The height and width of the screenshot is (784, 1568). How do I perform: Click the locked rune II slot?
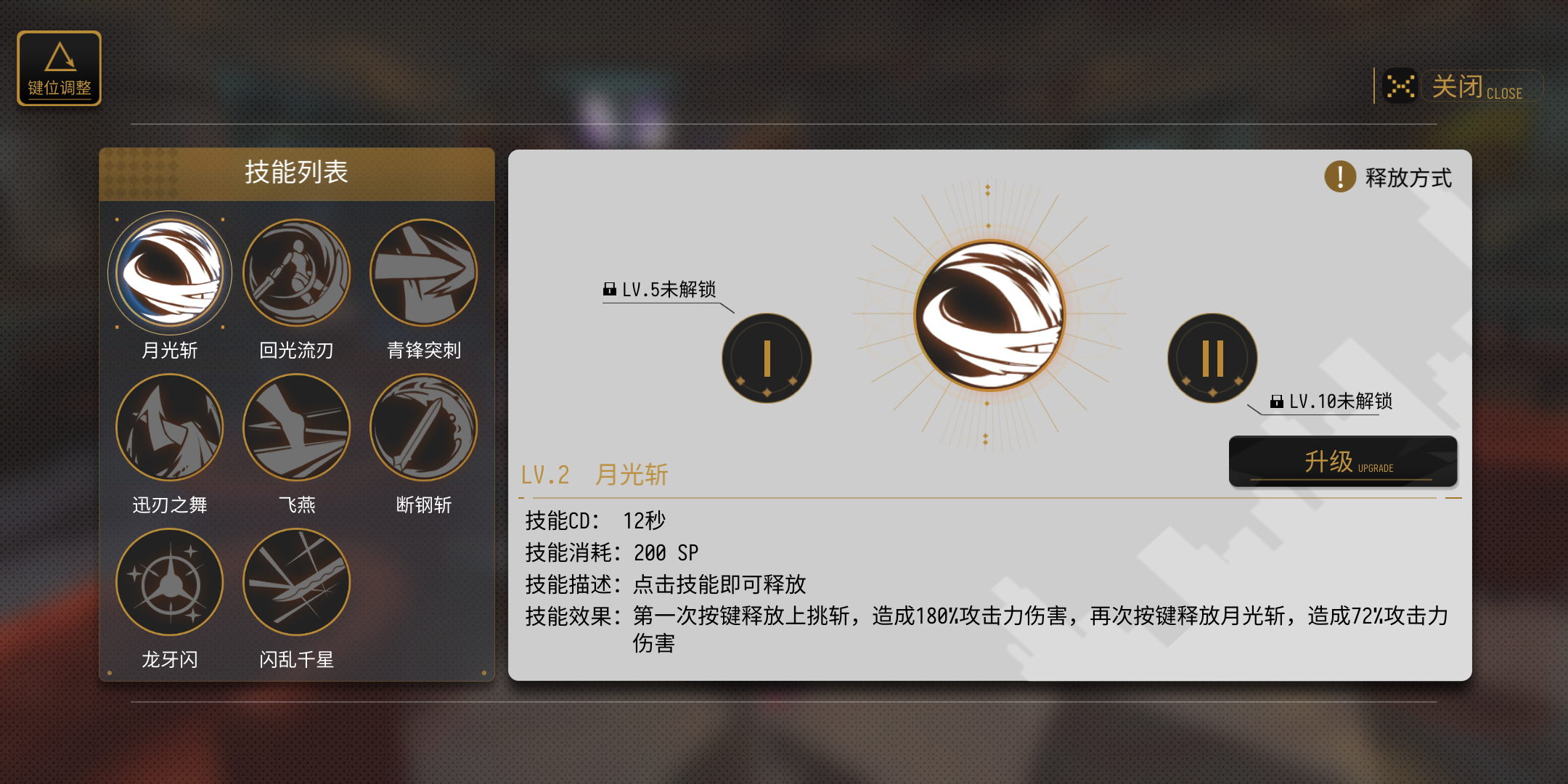point(1212,358)
